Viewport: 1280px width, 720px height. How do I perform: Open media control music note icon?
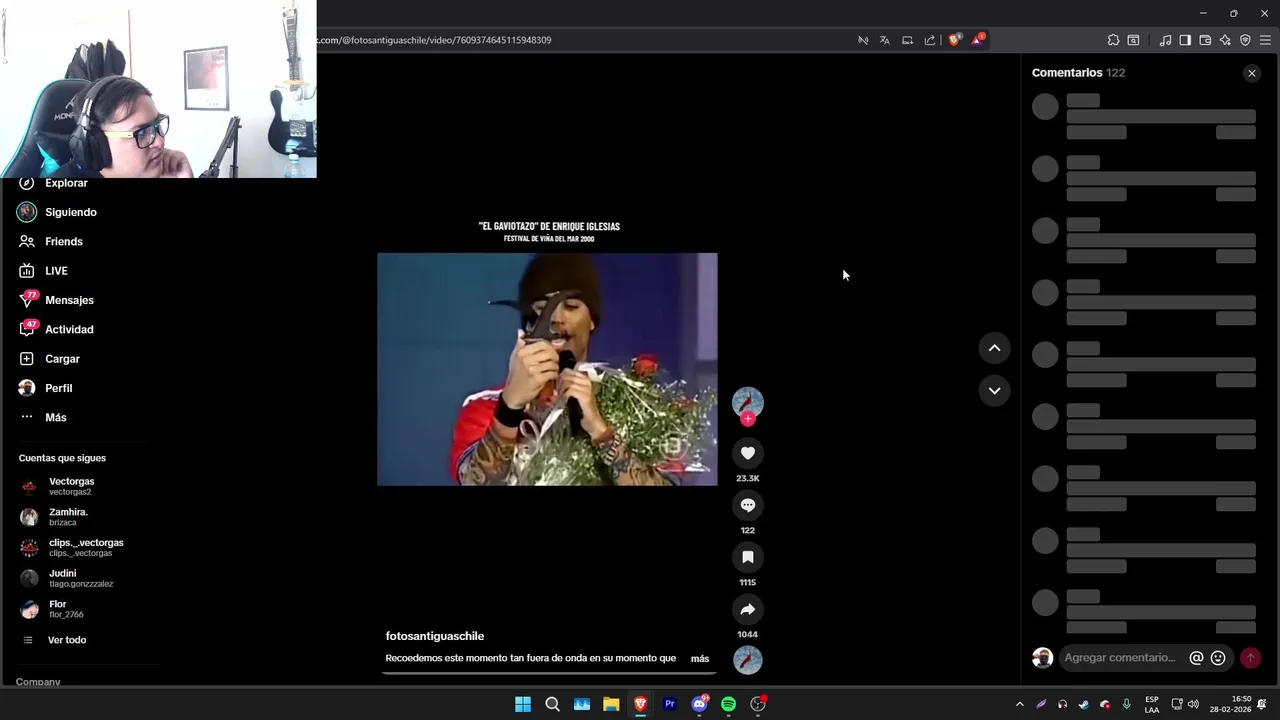1165,40
